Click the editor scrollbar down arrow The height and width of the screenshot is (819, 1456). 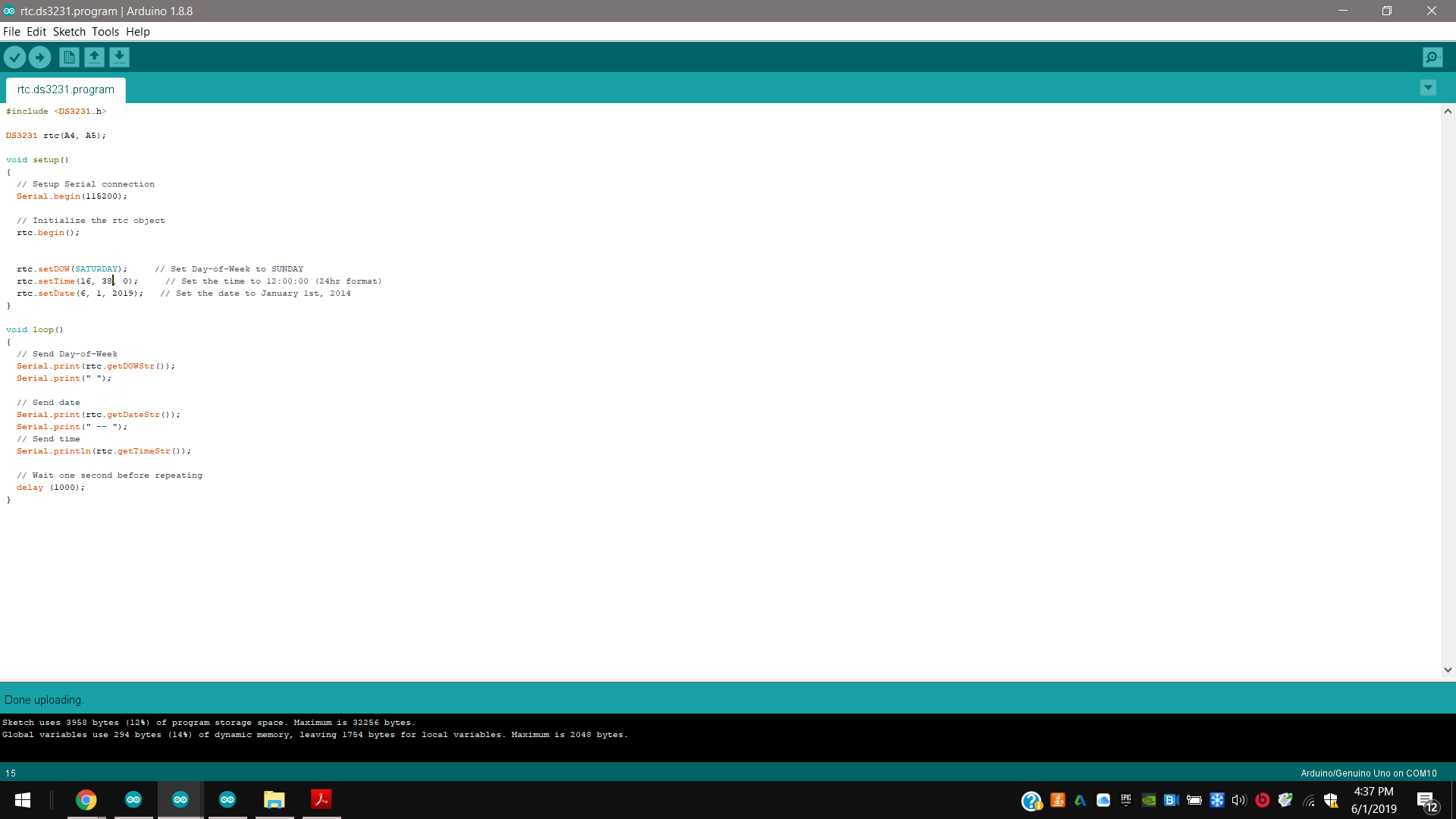[1448, 670]
